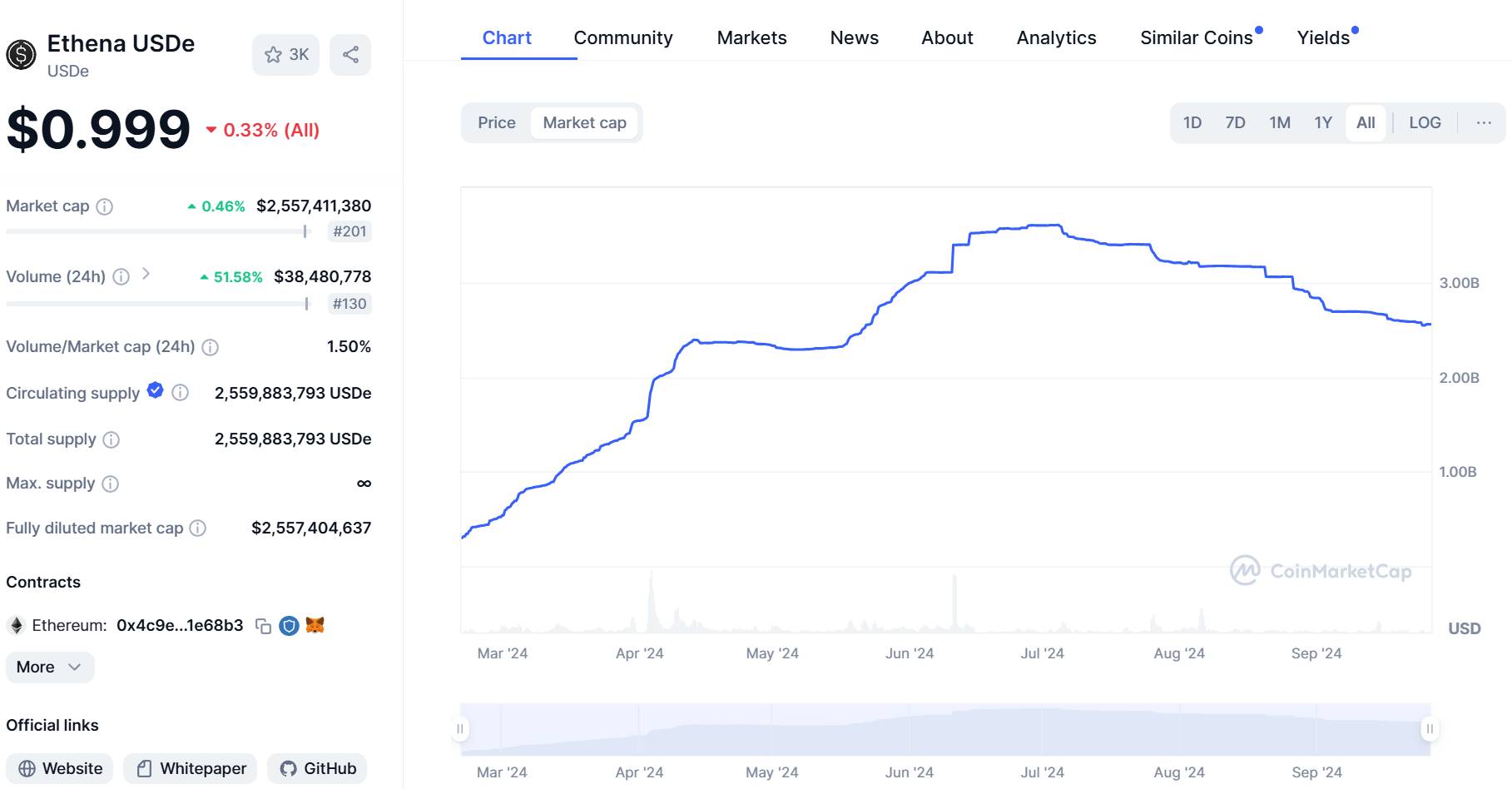The width and height of the screenshot is (1512, 789).
Task: Select the 7D time range
Action: [x=1235, y=122]
